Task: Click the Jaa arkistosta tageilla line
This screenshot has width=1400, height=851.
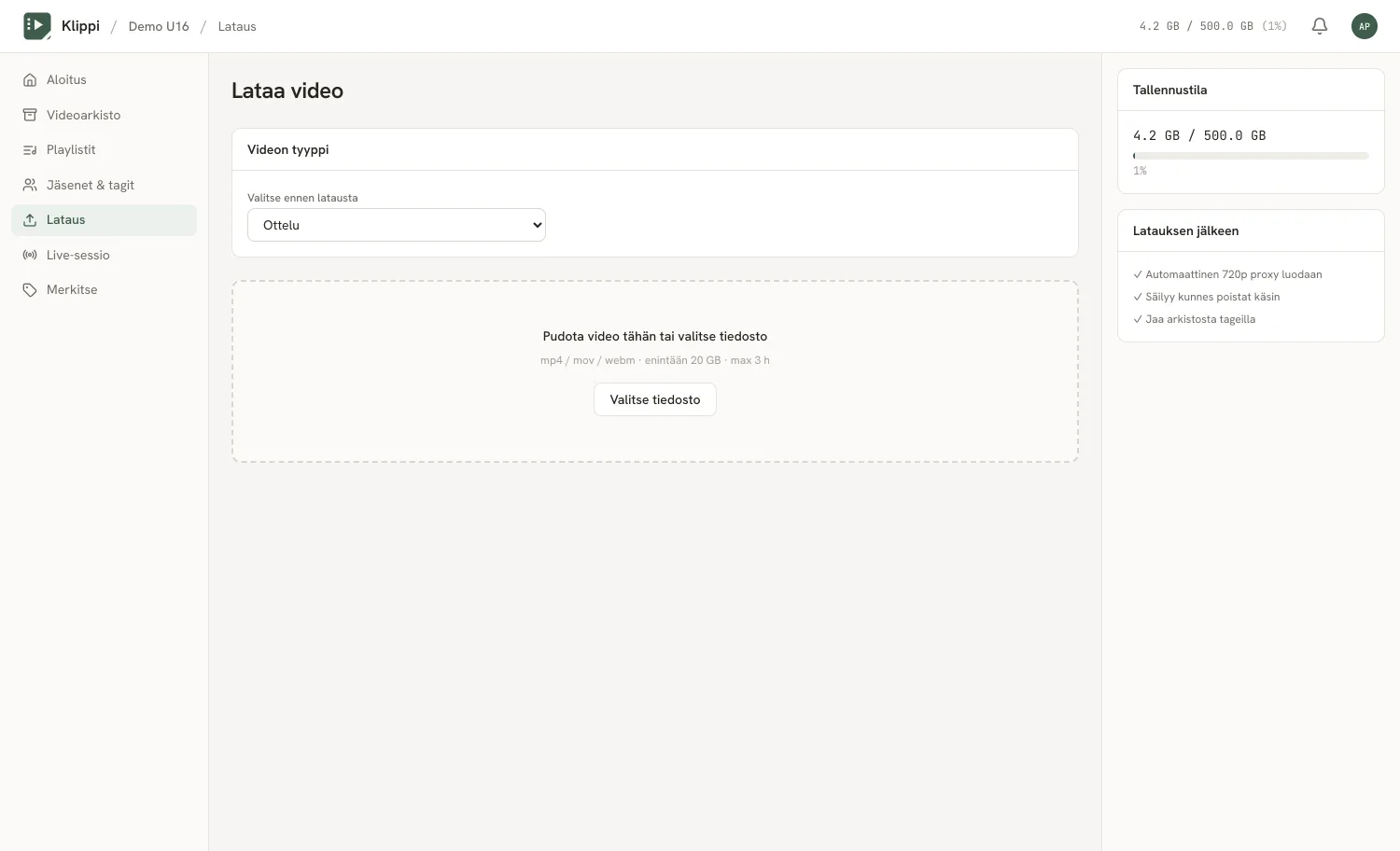Action: point(1195,319)
